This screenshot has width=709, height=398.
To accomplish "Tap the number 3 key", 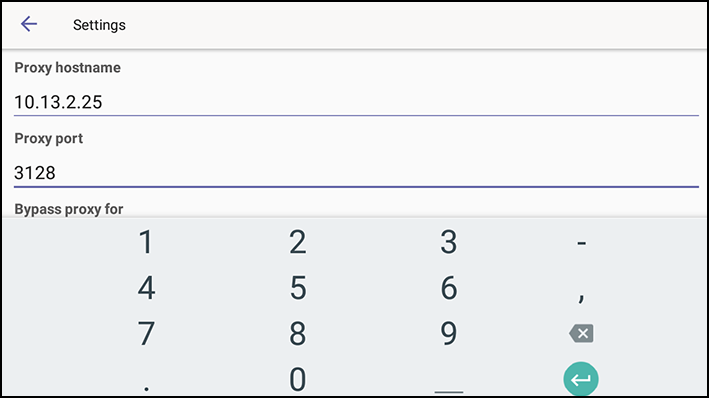I will (449, 242).
